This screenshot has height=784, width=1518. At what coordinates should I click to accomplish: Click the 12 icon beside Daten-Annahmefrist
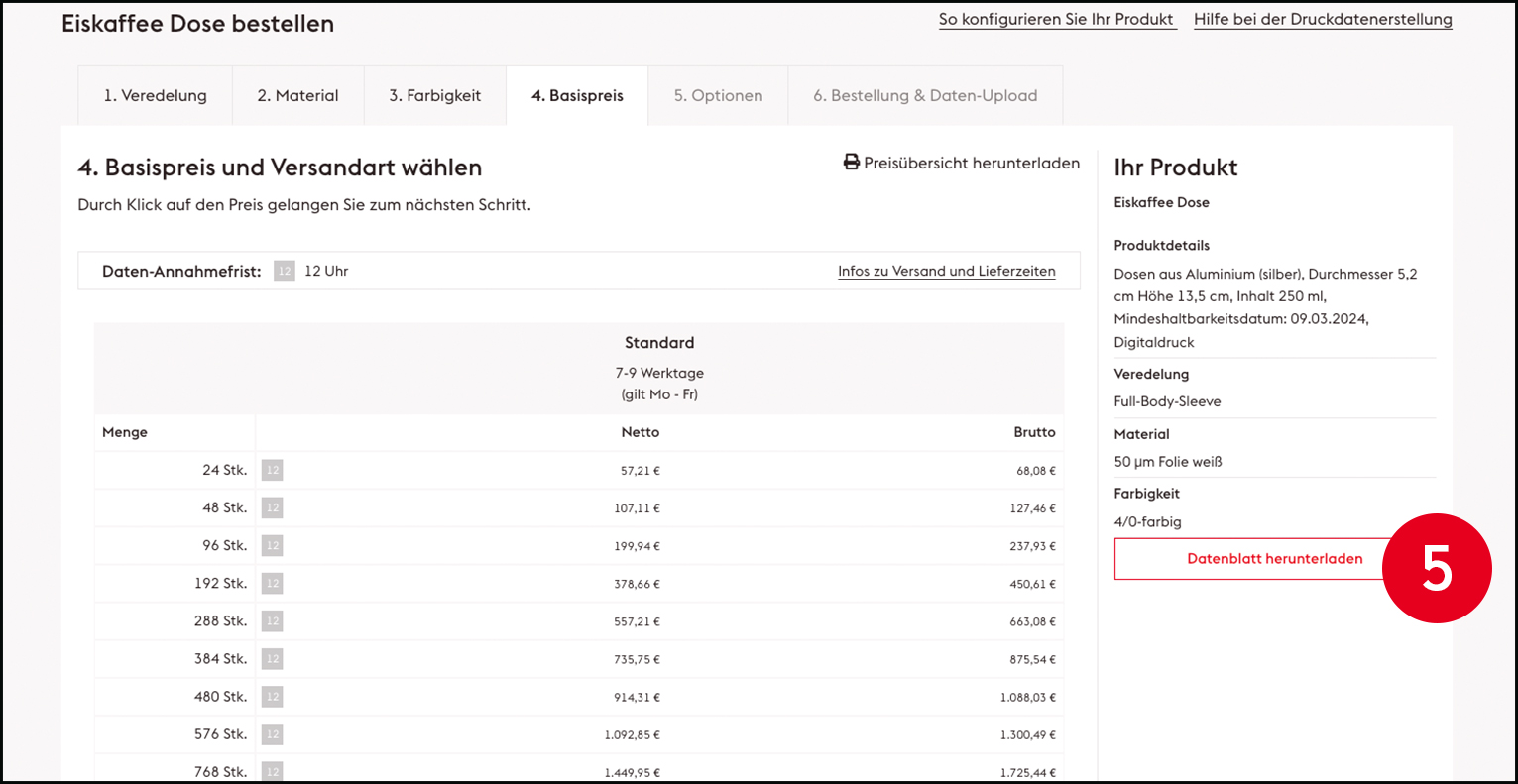click(285, 271)
